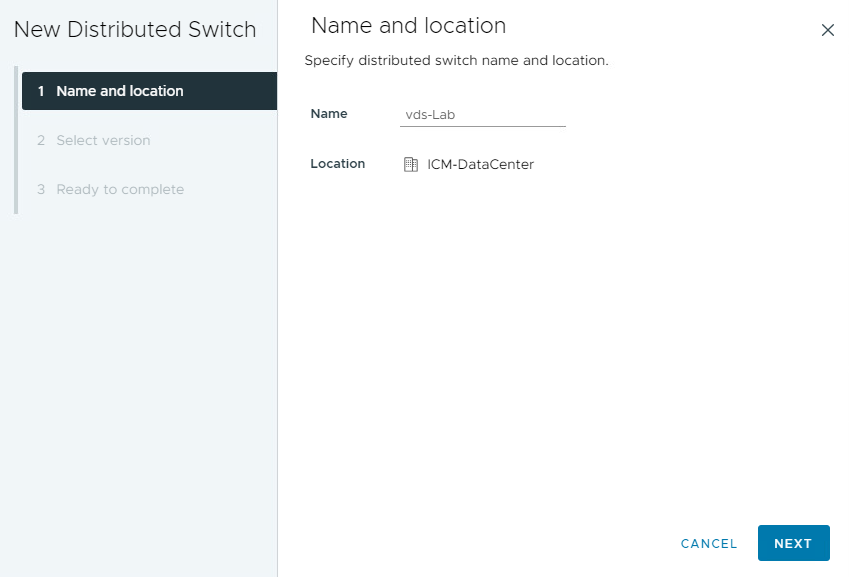Image resolution: width=849 pixels, height=577 pixels.
Task: Close the New Distributed Switch dialog
Action: point(827,30)
